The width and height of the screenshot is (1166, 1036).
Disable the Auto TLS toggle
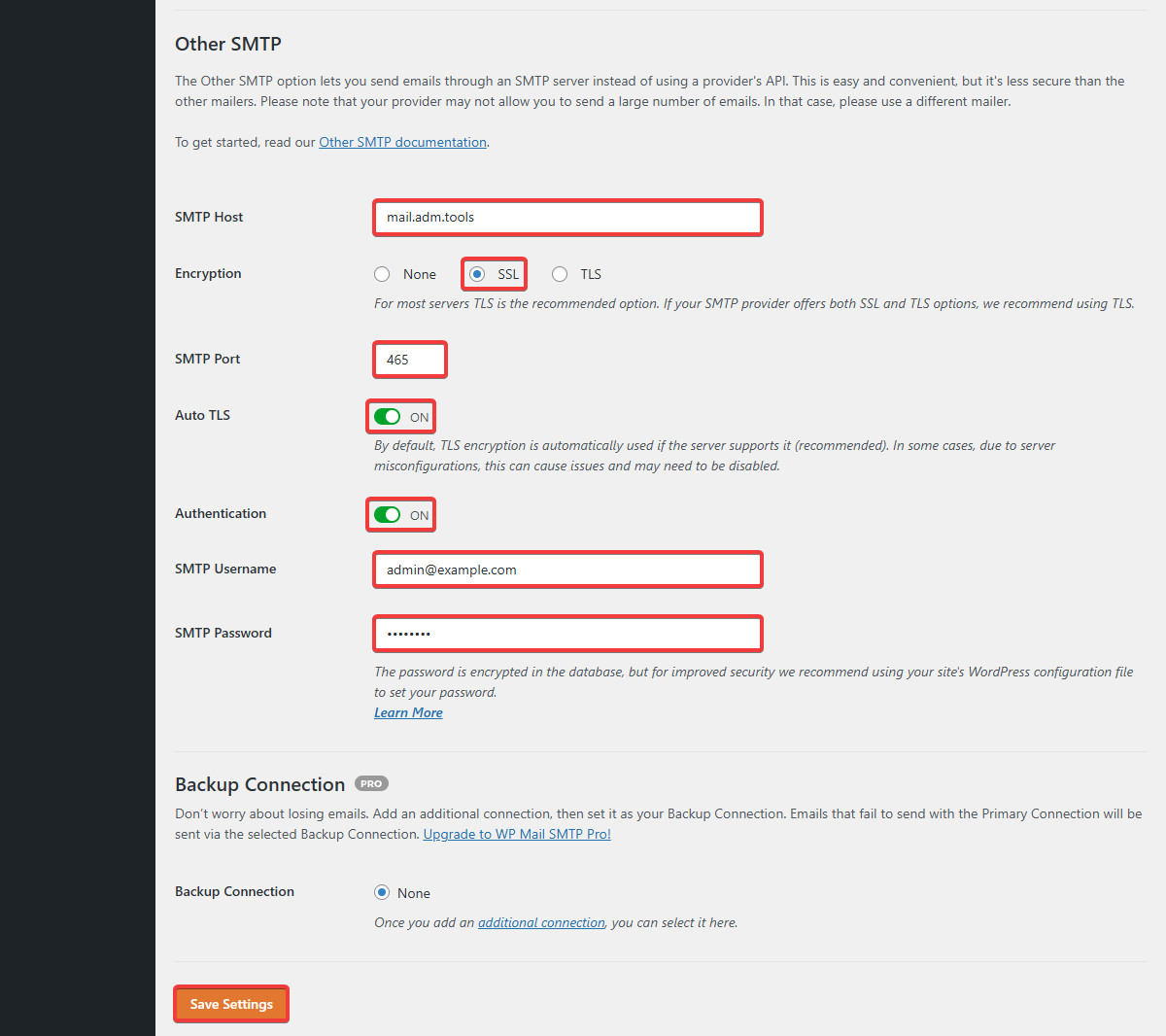pos(388,417)
